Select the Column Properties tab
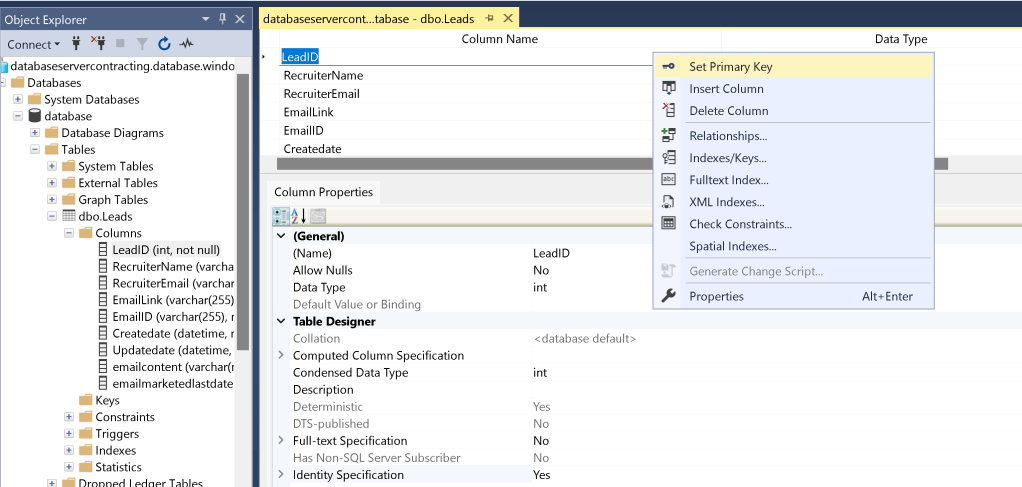Image resolution: width=1022 pixels, height=487 pixels. click(323, 192)
